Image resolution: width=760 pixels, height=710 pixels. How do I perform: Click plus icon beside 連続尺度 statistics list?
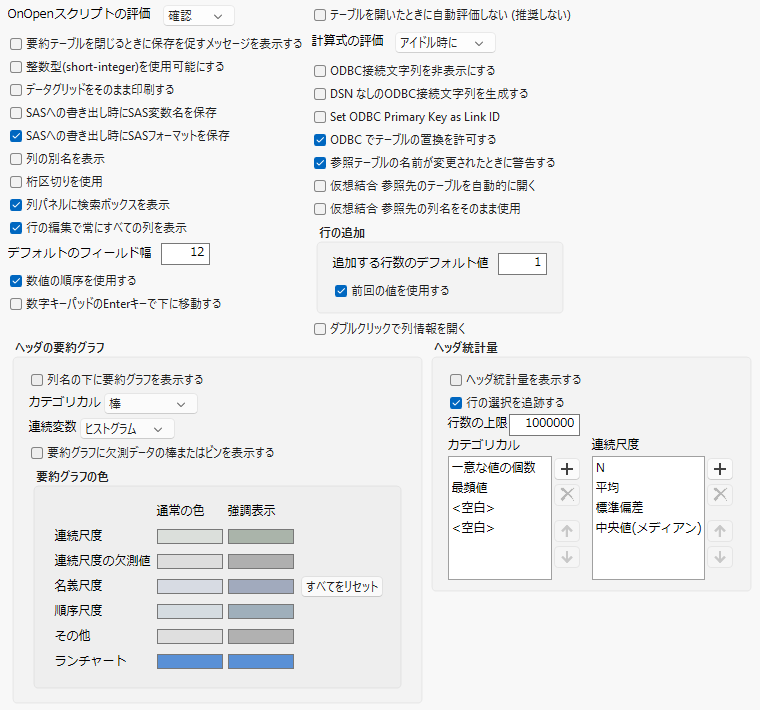coord(720,469)
